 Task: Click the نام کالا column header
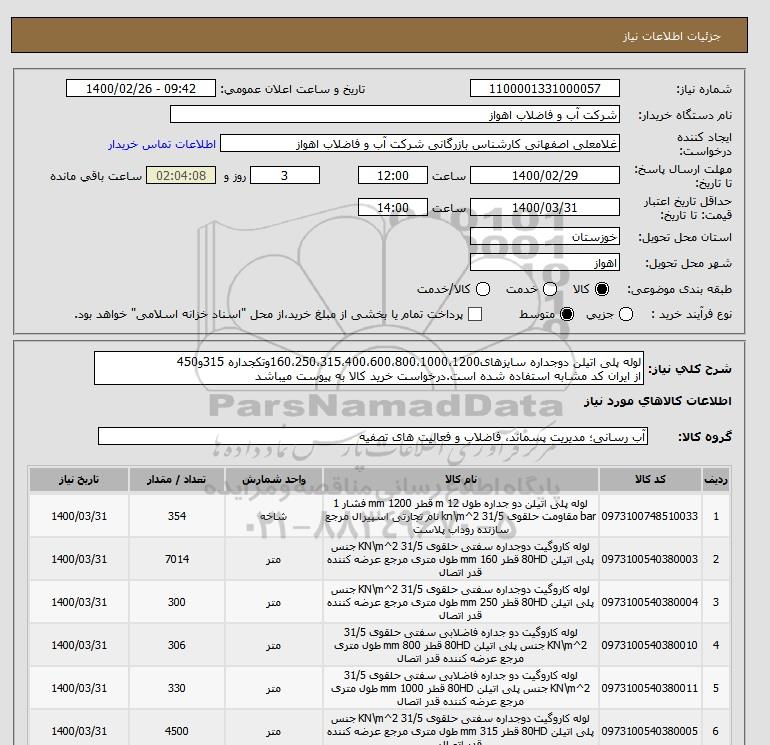point(461,479)
